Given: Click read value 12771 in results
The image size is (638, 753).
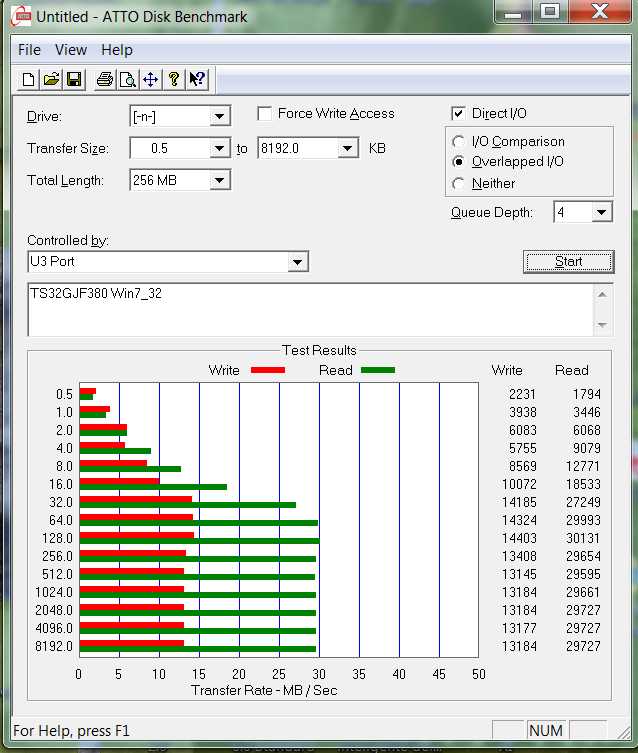Looking at the screenshot, I should (583, 466).
